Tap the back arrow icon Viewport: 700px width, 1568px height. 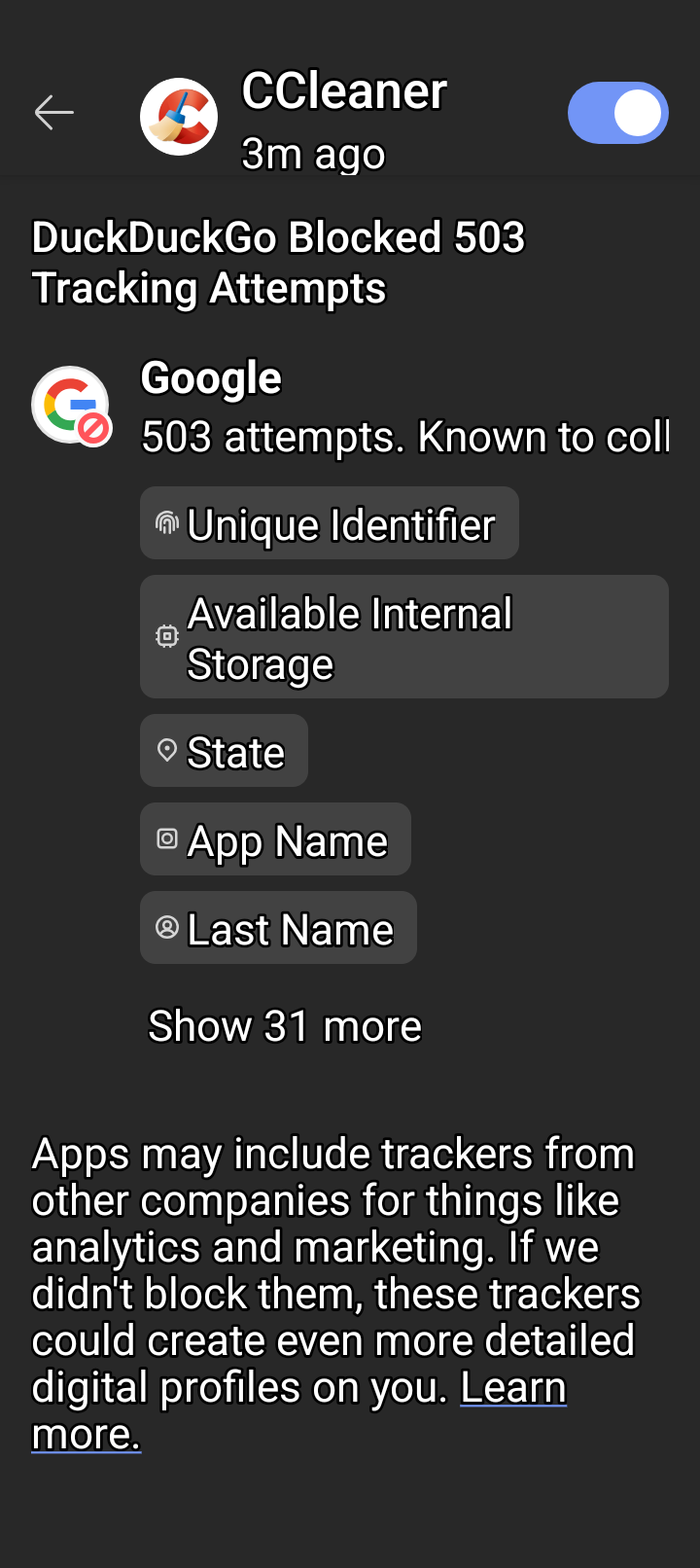pyautogui.click(x=54, y=113)
